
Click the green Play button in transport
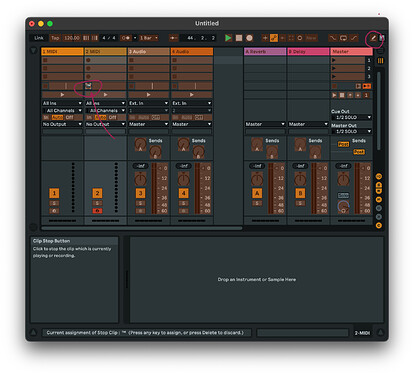click(228, 38)
